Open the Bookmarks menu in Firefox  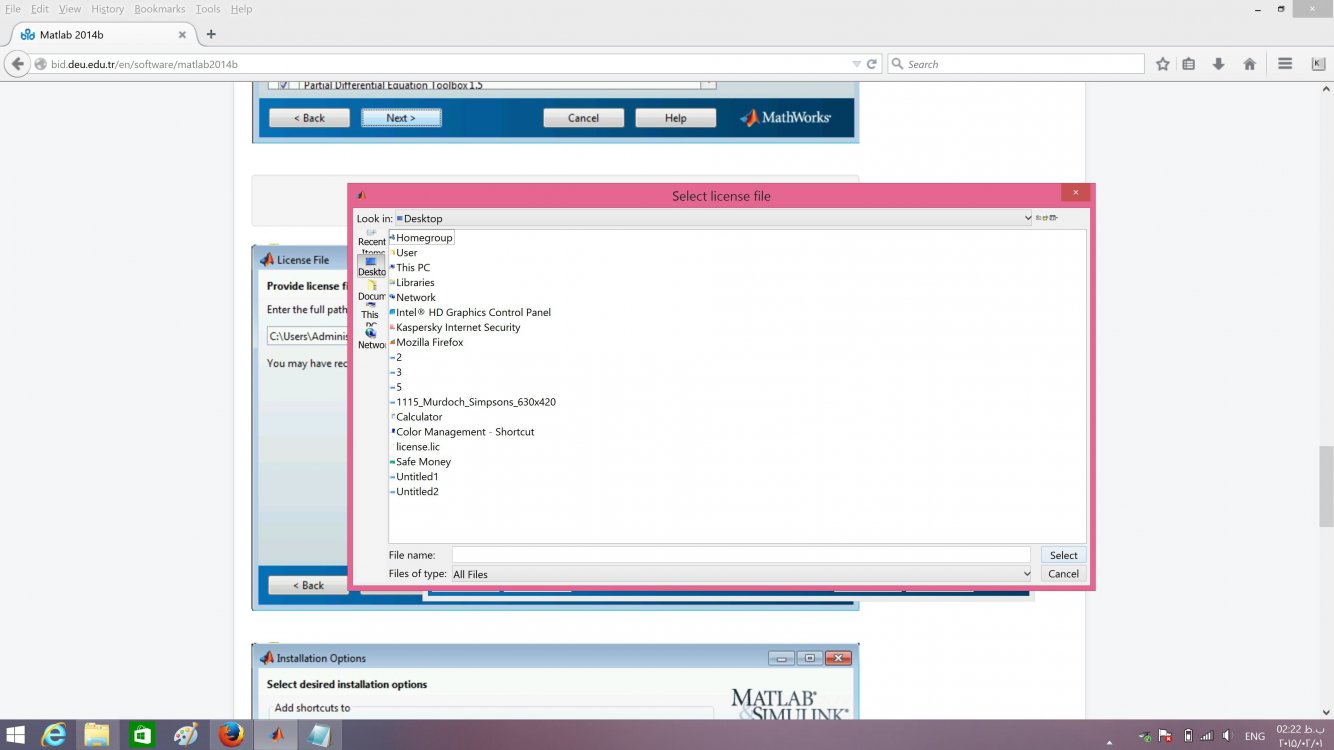tap(160, 9)
